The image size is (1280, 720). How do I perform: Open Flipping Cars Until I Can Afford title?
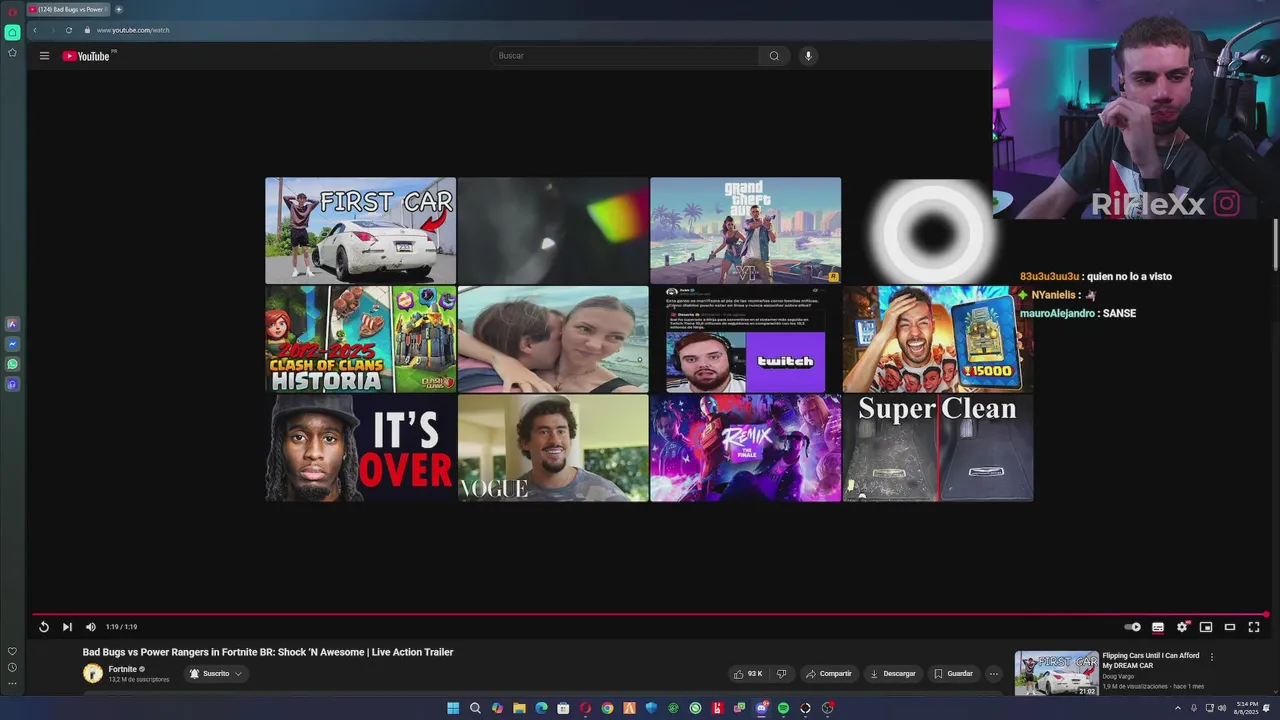(1151, 660)
